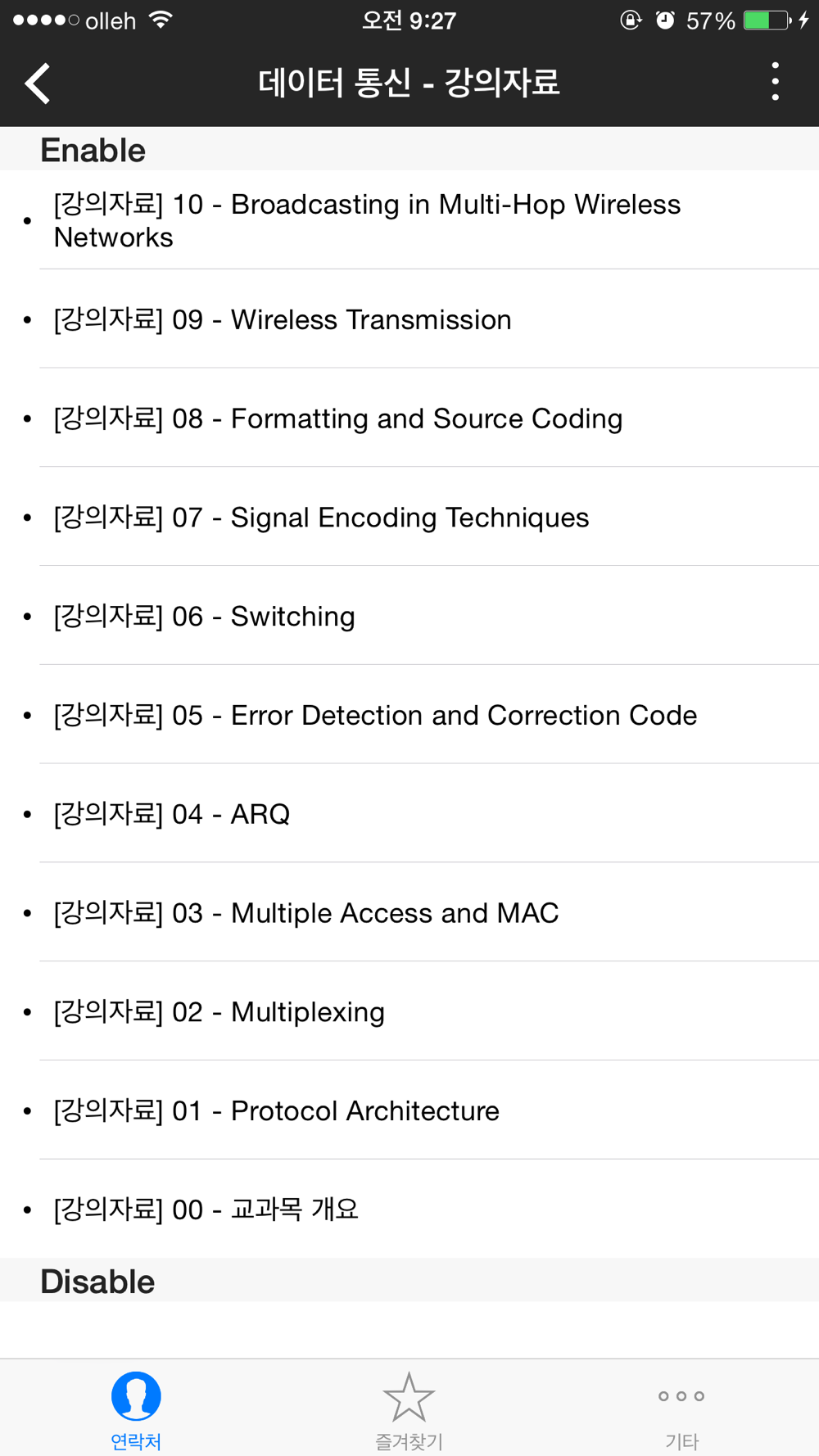Tap the 즐겨찾기 star icon
Image resolution: width=819 pixels, height=1456 pixels.
[x=409, y=1397]
